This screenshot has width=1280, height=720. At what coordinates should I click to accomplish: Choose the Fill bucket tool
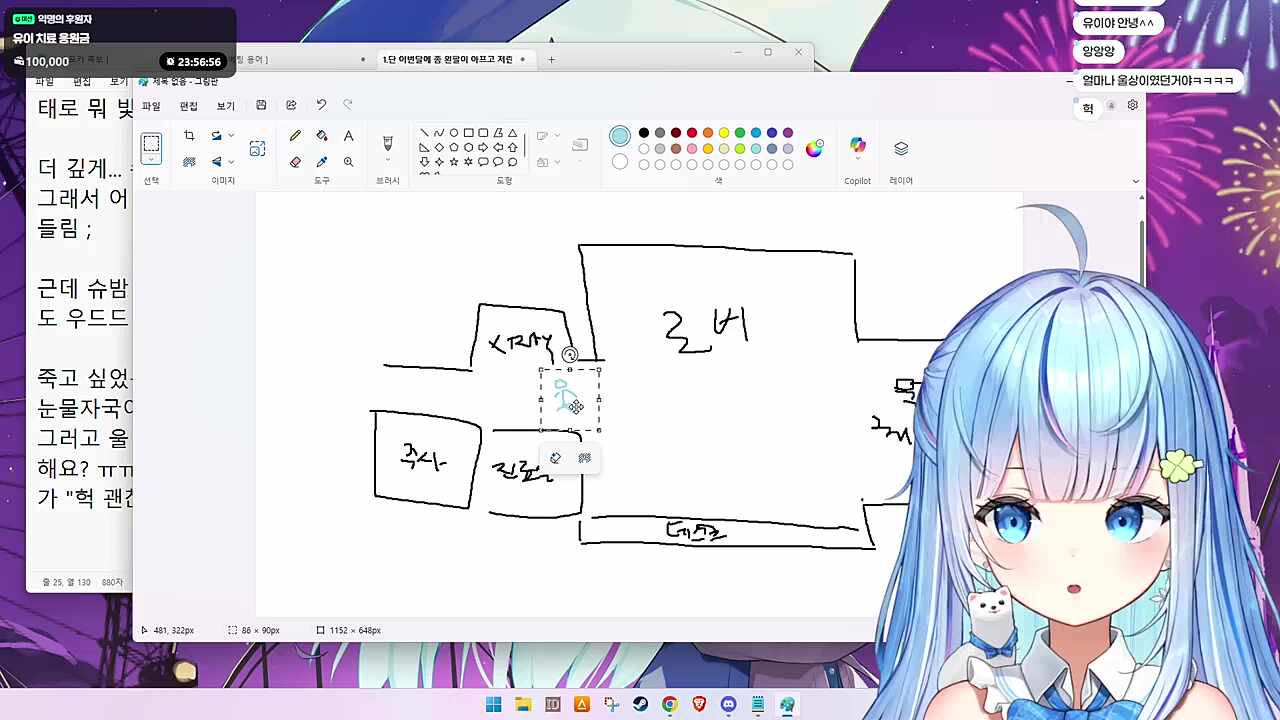[x=322, y=136]
